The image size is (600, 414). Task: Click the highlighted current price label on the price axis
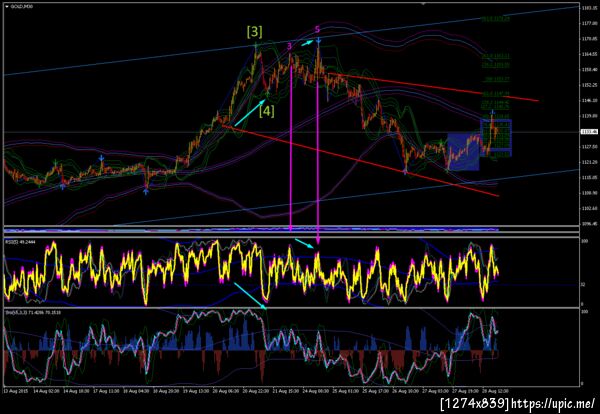coord(587,132)
